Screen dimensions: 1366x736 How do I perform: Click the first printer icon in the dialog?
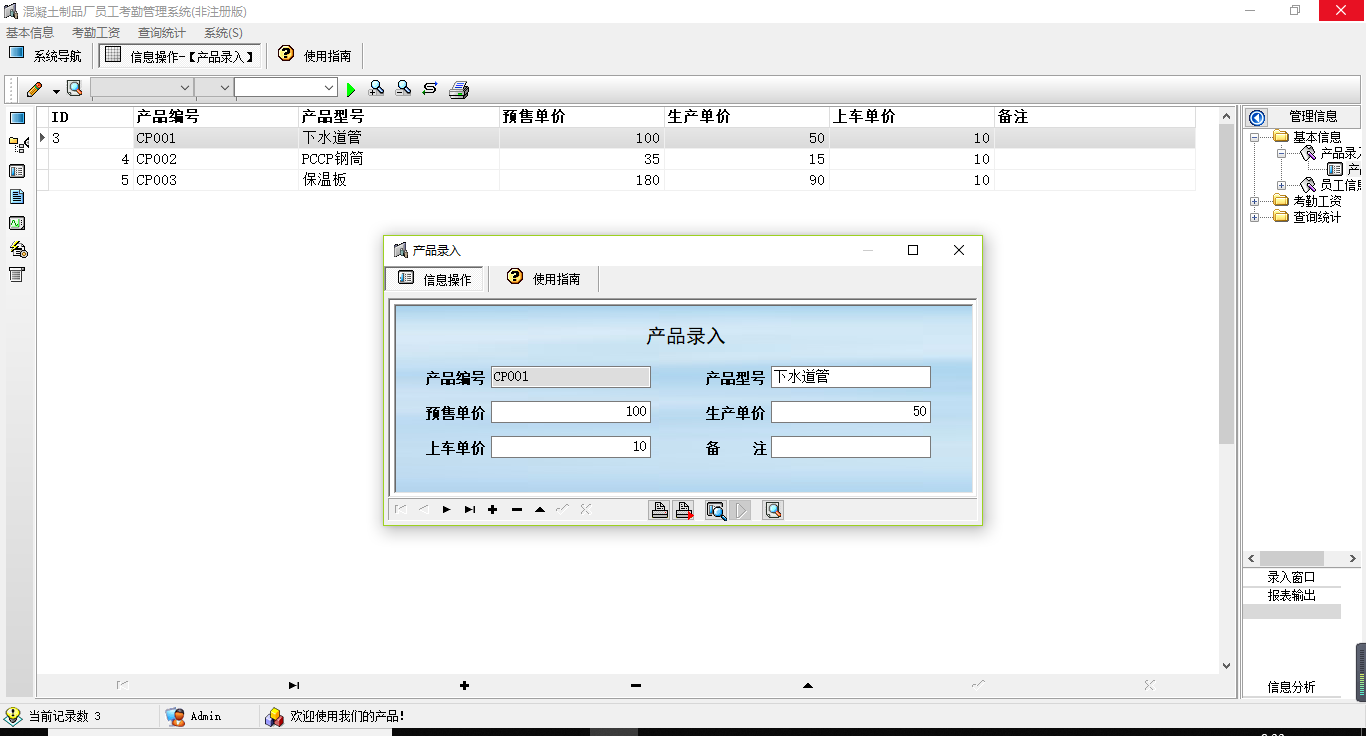[660, 510]
